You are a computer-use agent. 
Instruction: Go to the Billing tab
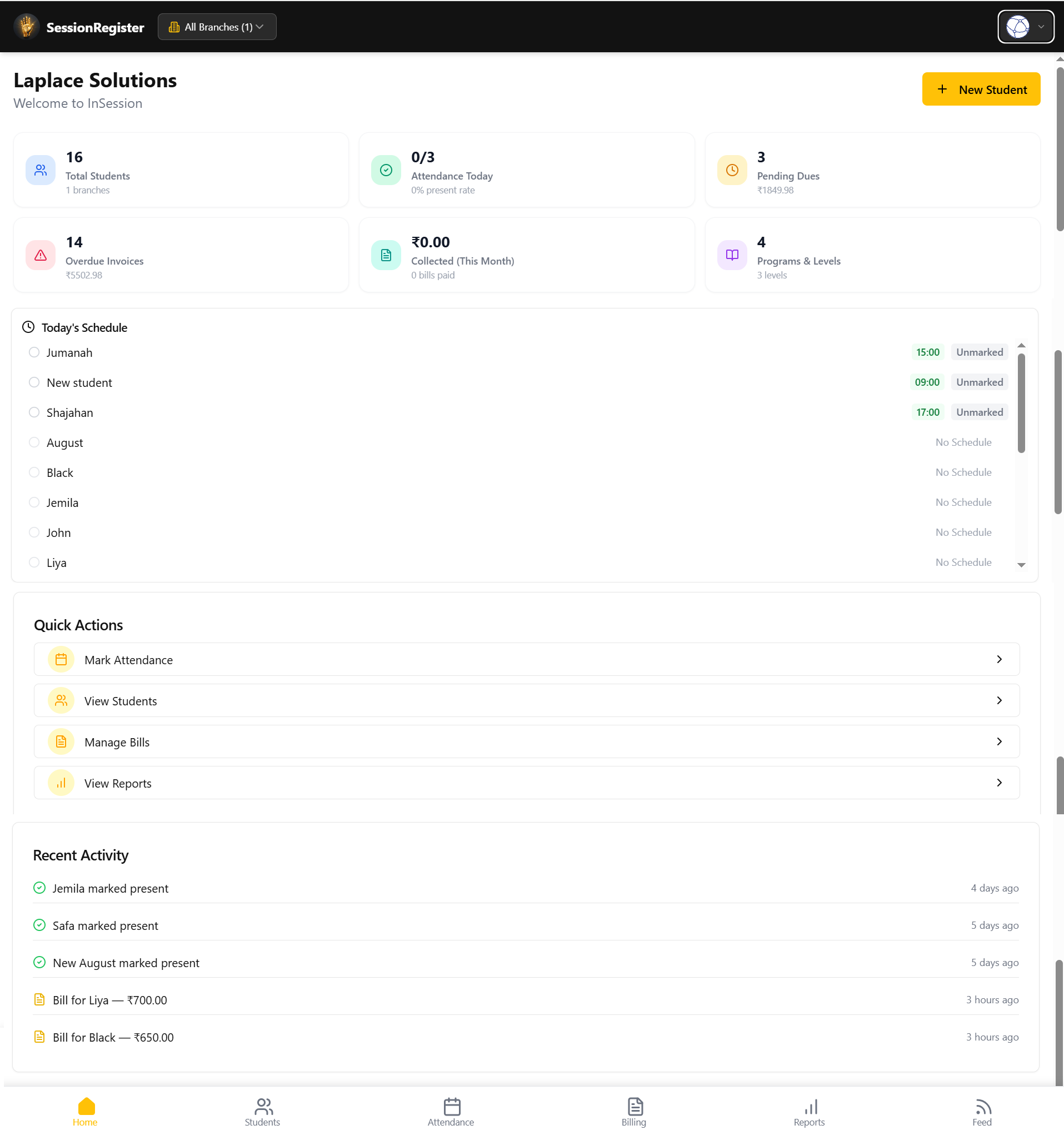[x=635, y=1113]
